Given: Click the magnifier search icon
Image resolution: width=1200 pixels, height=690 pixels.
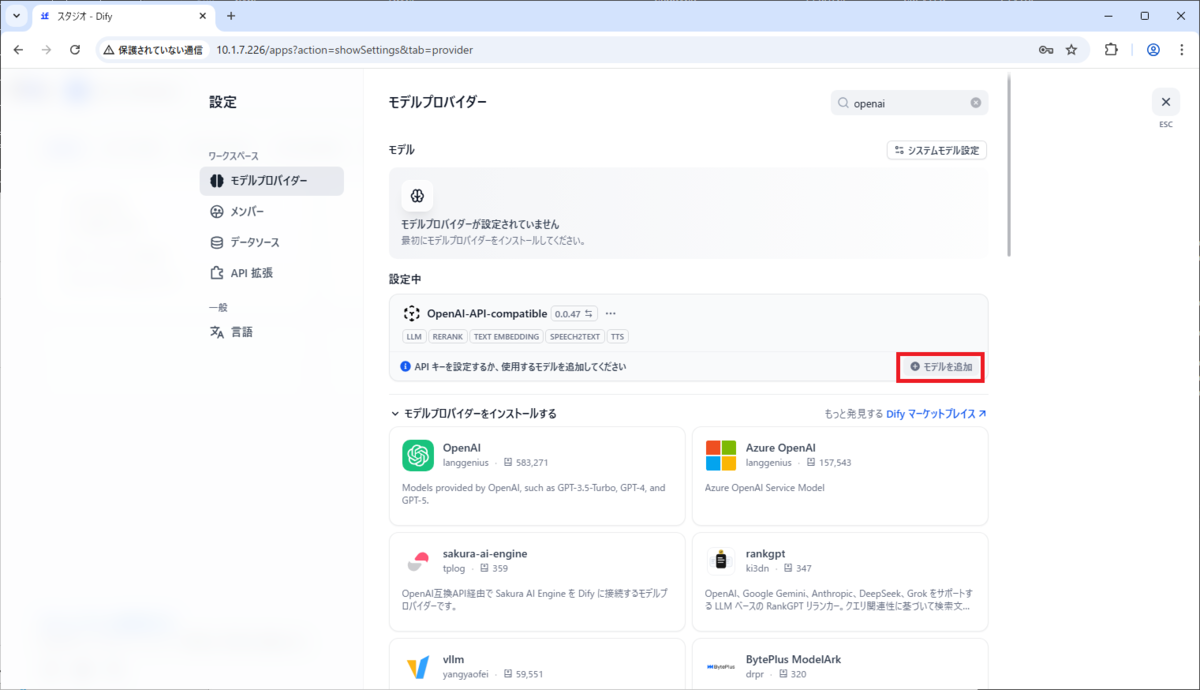Looking at the screenshot, I should pos(844,103).
